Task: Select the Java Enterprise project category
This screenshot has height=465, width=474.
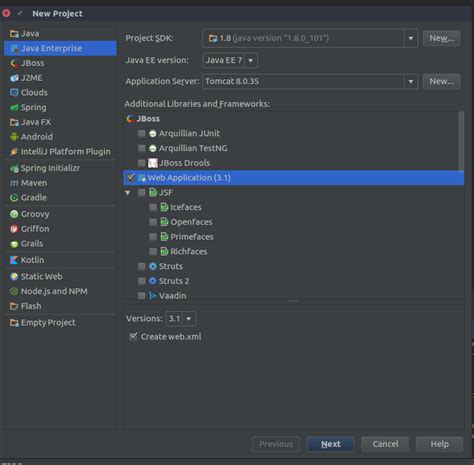Action: [x=60, y=48]
